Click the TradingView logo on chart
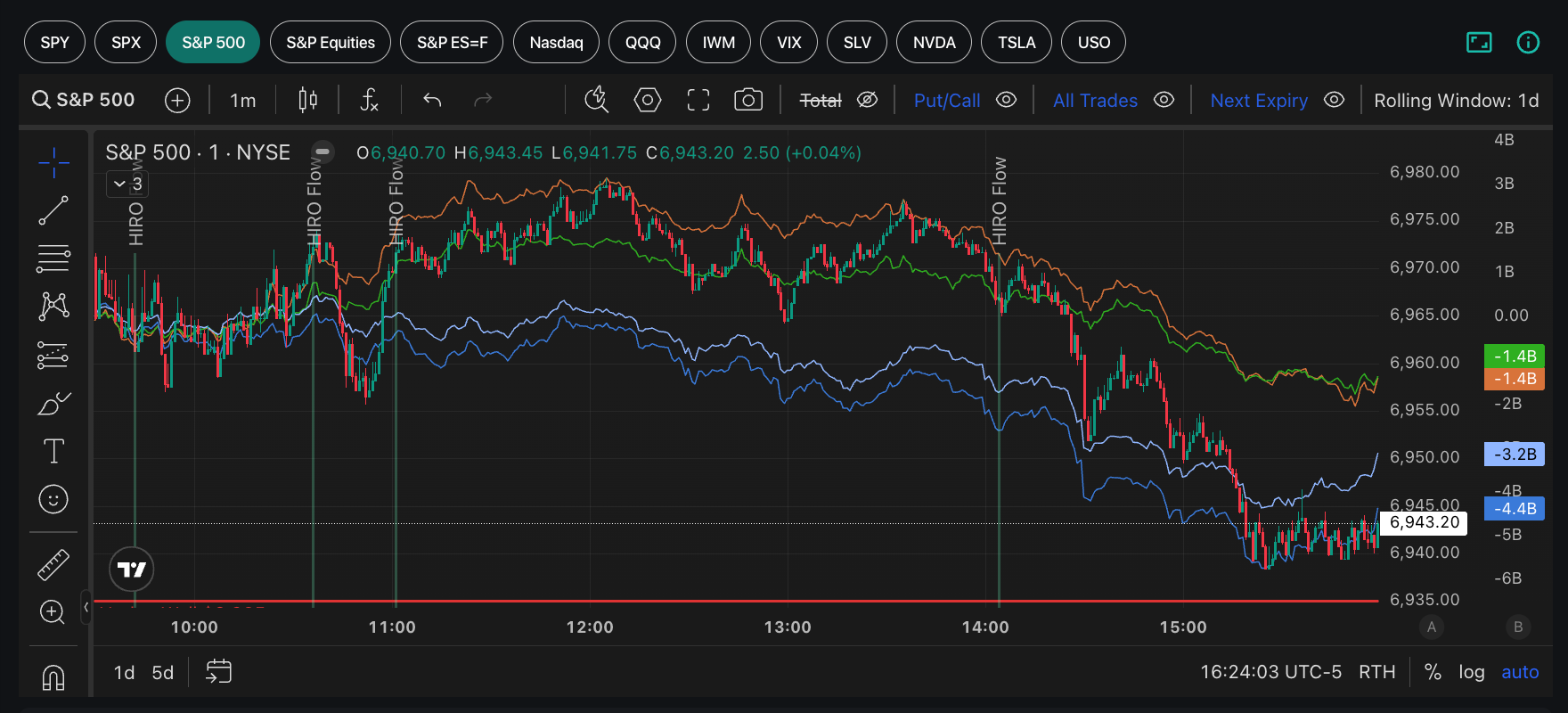1568x713 pixels. point(132,570)
